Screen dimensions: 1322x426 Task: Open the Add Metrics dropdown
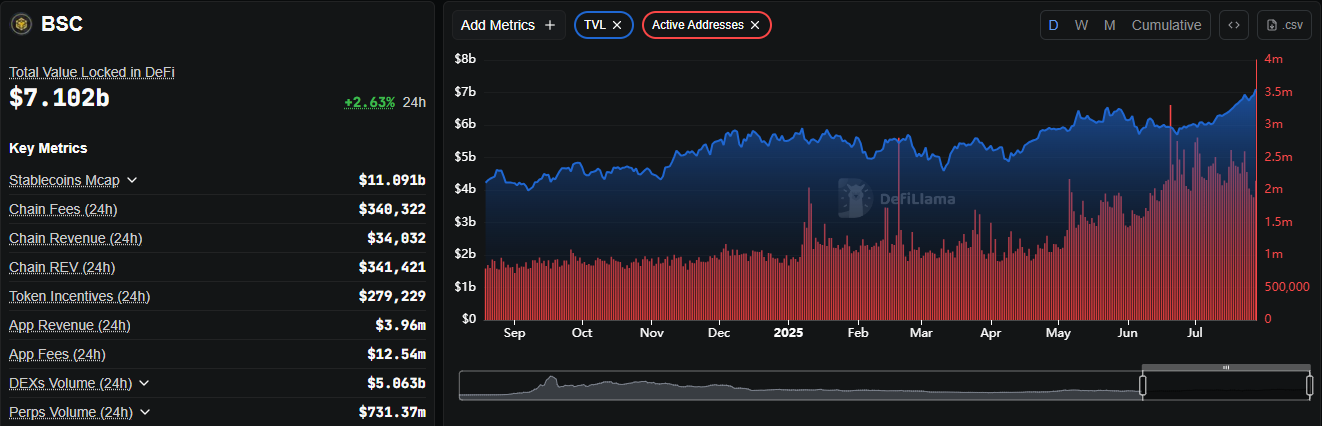pyautogui.click(x=509, y=25)
